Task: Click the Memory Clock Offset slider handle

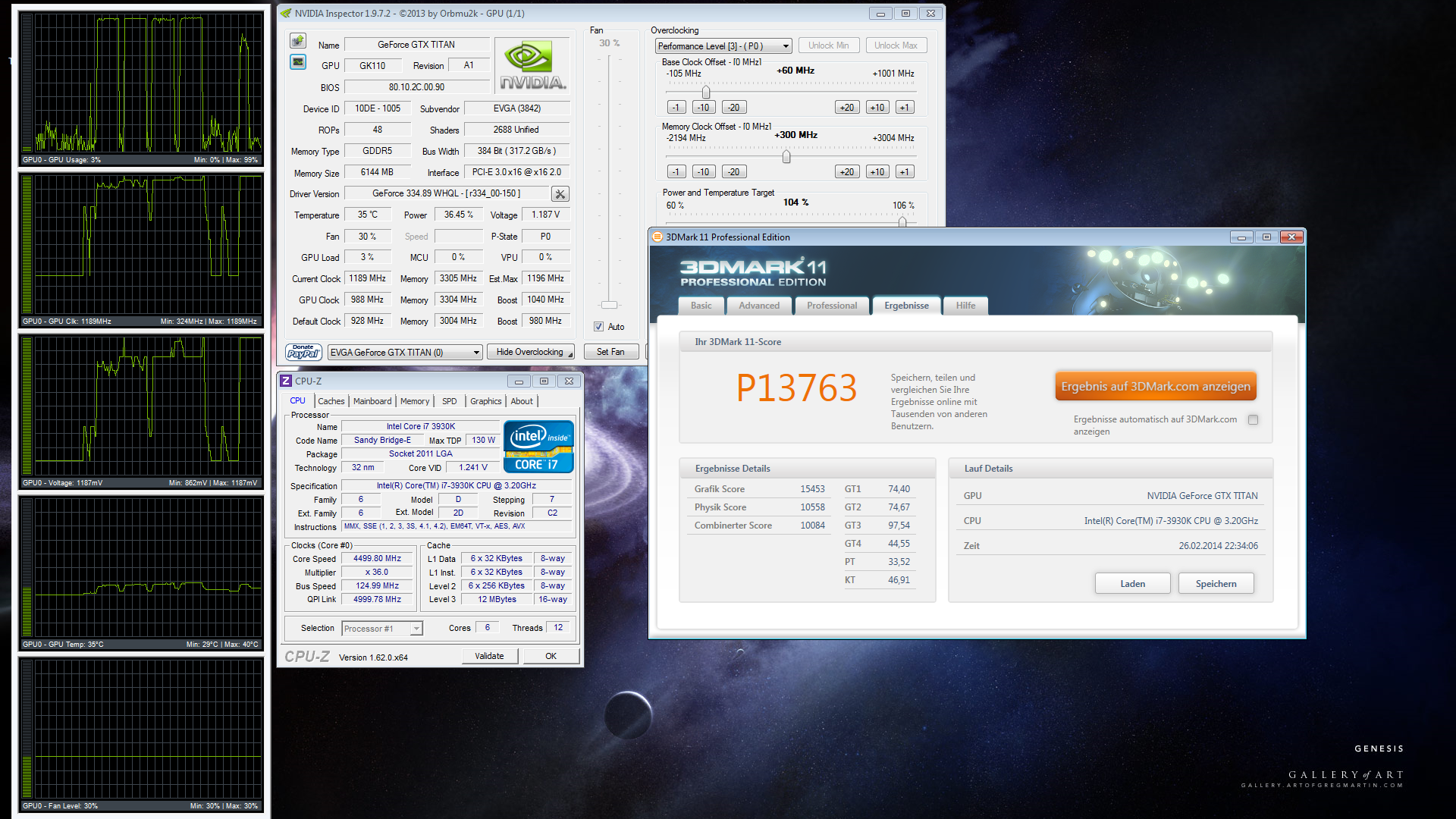Action: tap(786, 156)
